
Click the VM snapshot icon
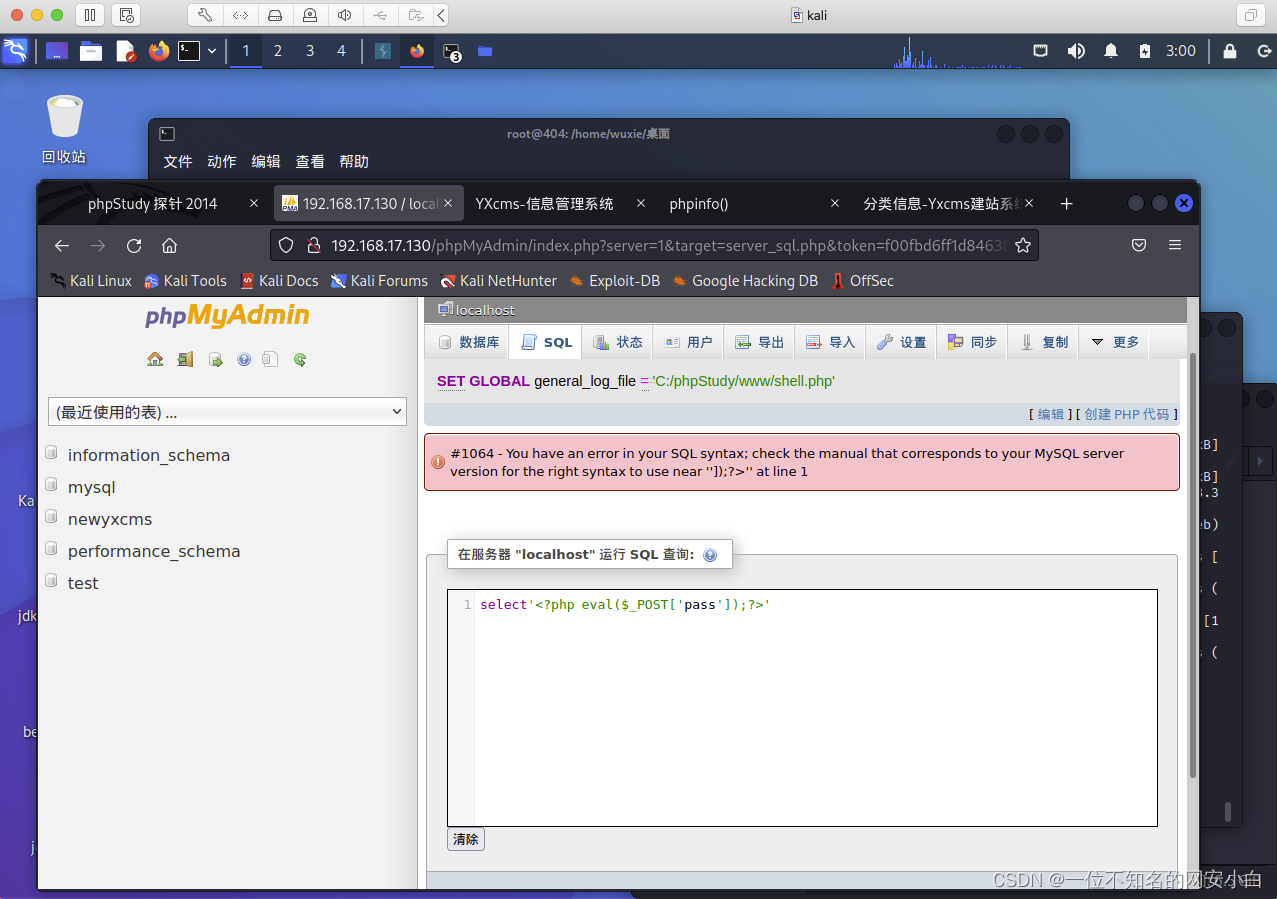[126, 15]
